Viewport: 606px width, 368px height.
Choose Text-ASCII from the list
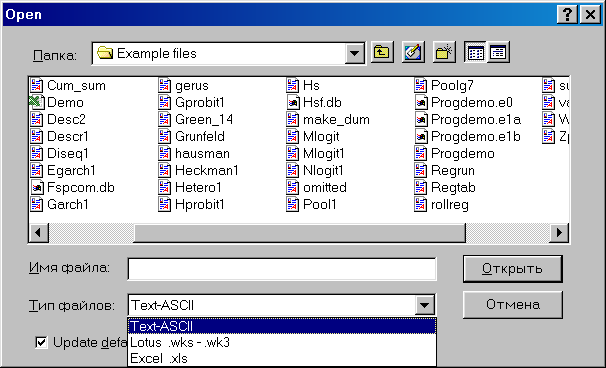(x=282, y=326)
